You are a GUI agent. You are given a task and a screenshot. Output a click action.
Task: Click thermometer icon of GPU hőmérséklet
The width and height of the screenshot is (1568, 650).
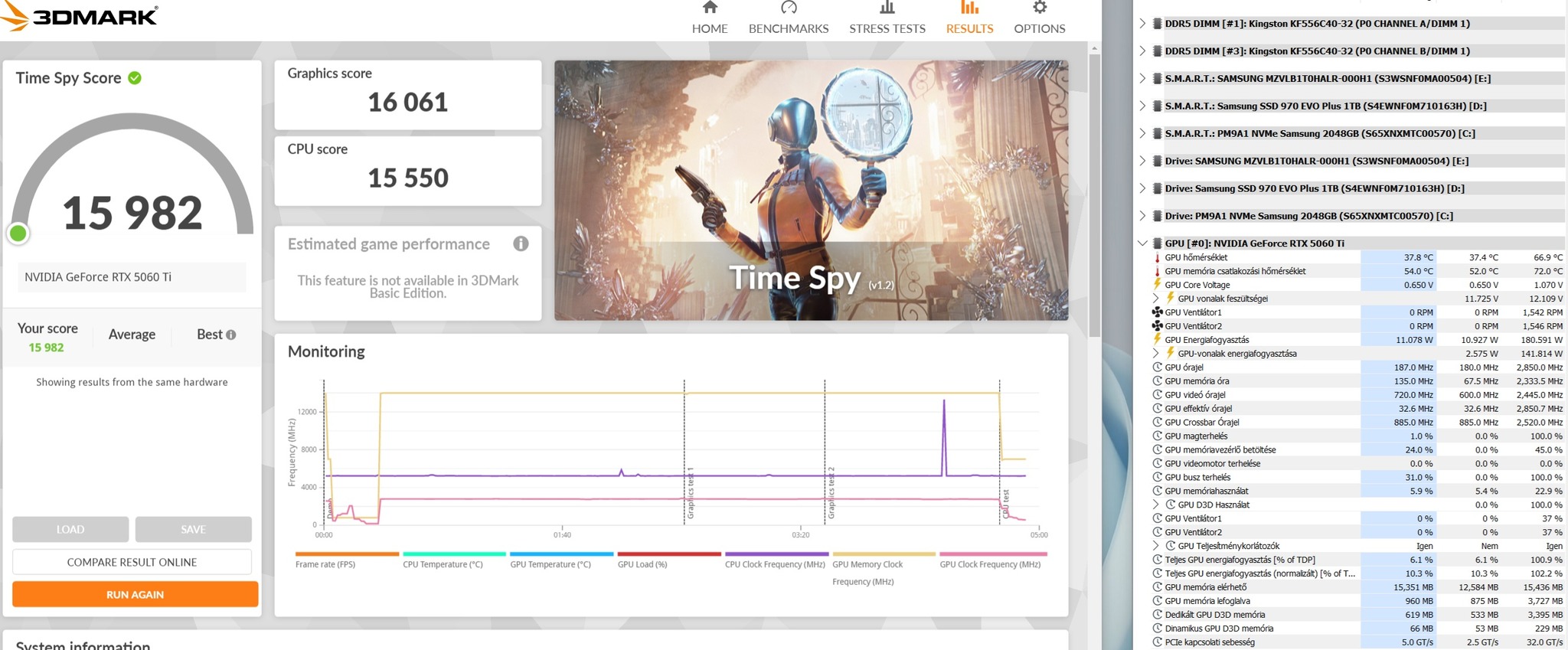pyautogui.click(x=1157, y=257)
